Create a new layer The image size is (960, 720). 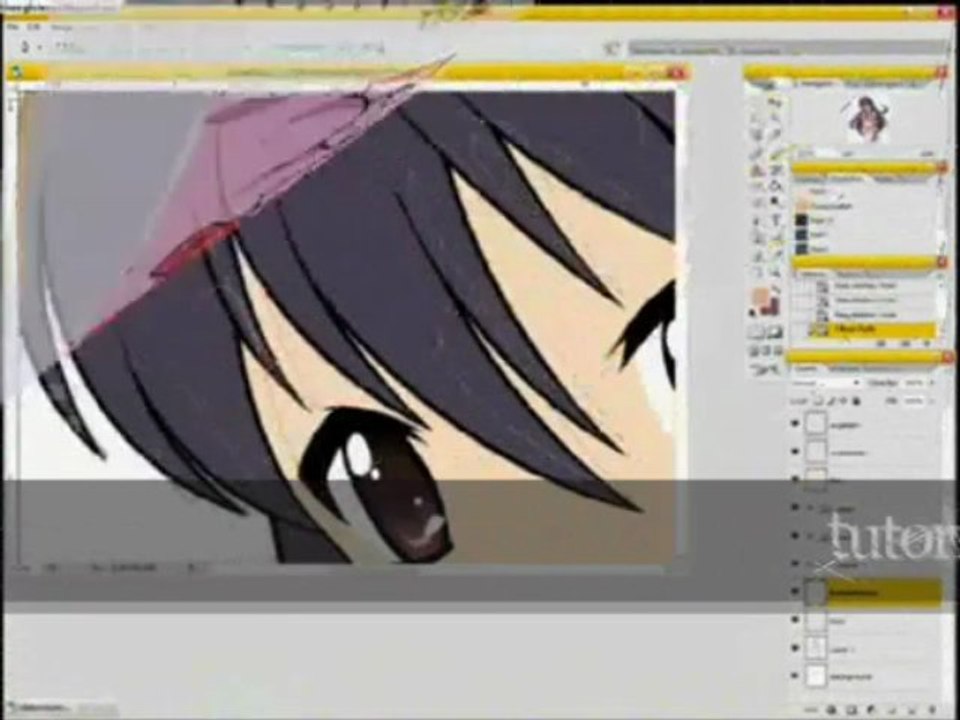tap(912, 710)
